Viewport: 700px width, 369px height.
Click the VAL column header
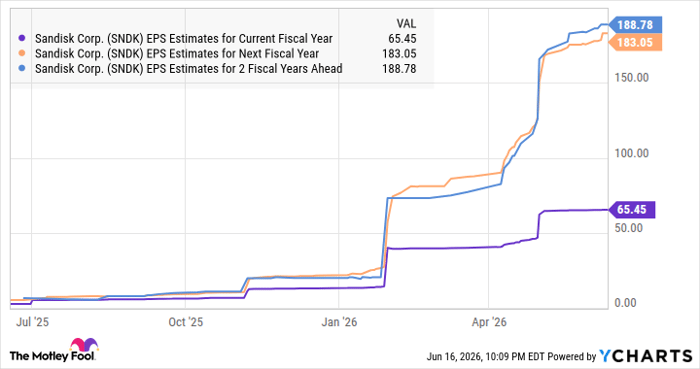[406, 23]
